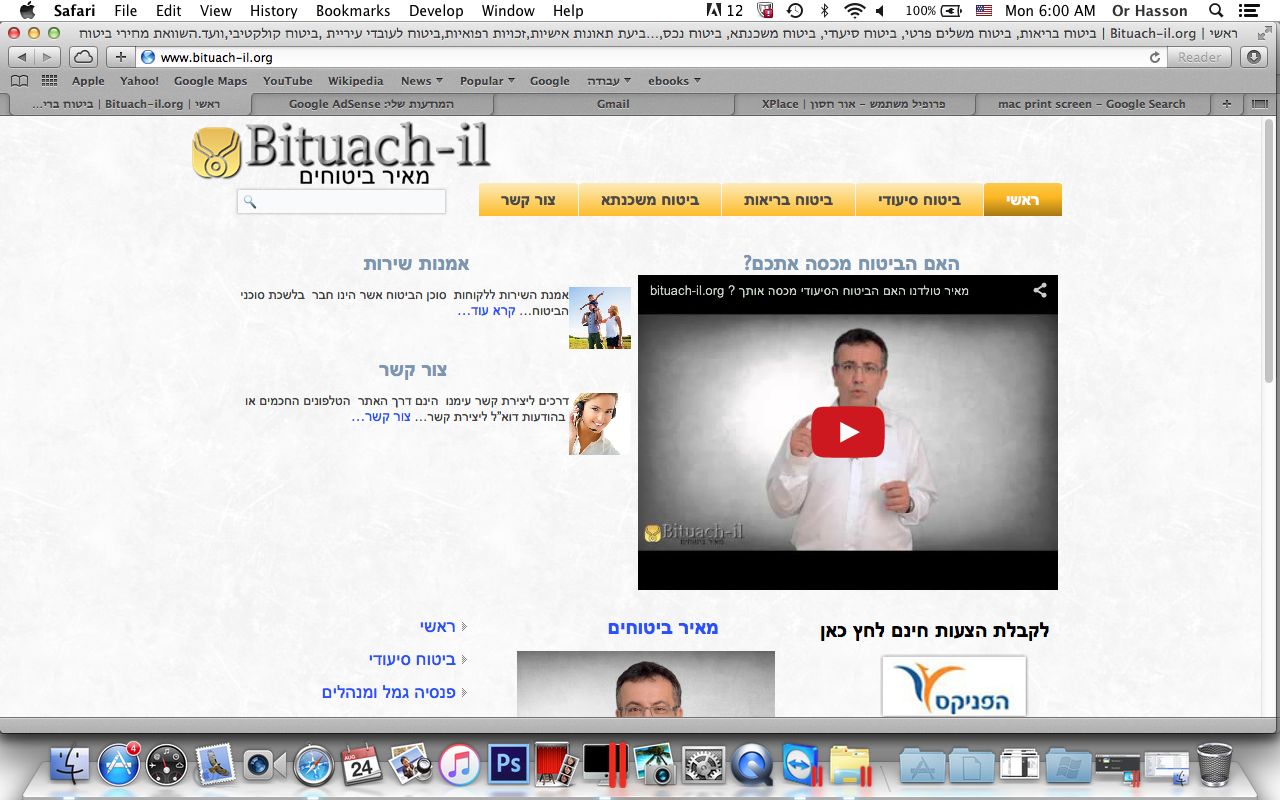
Task: Expand the Popular bookmarks folder
Action: [x=487, y=81]
